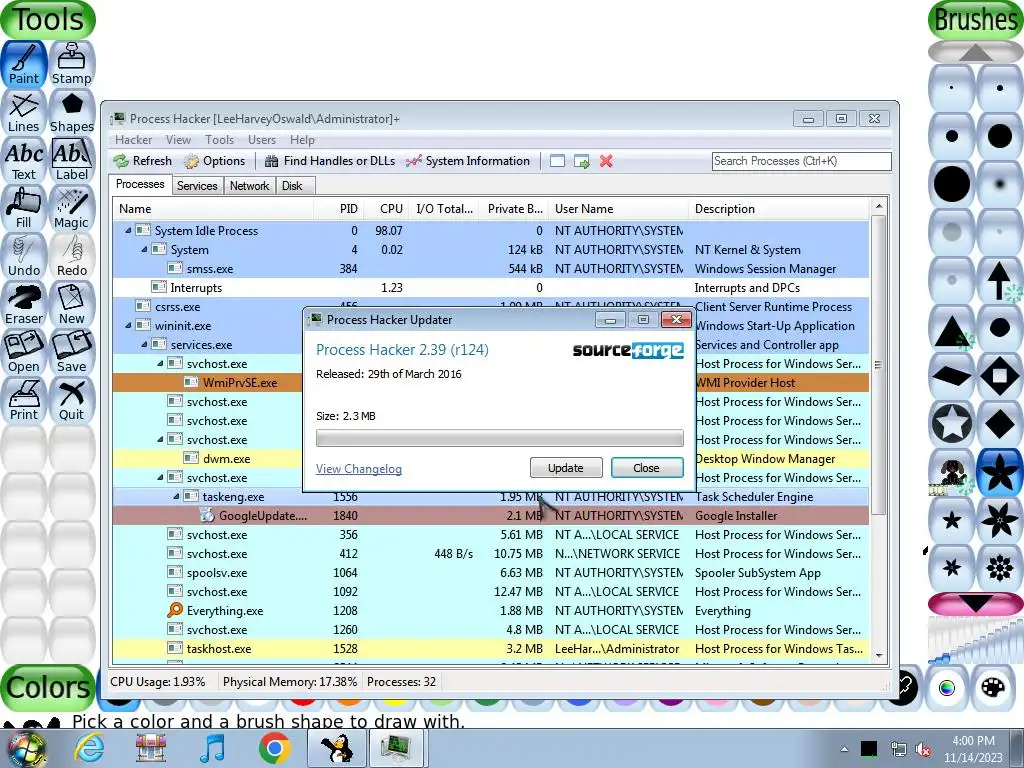1024x768 pixels.
Task: Click the brush spacing slider
Action: (975, 640)
